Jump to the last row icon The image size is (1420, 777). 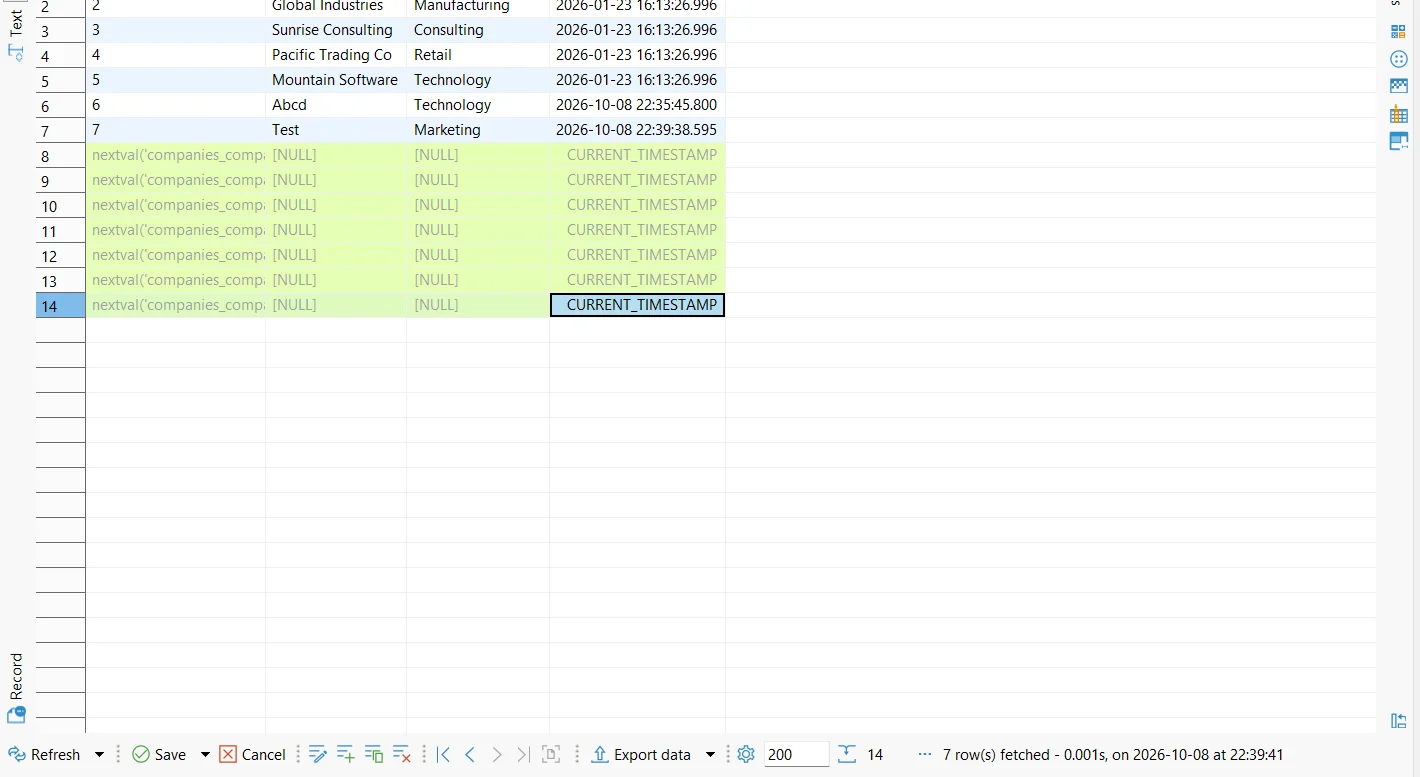[x=524, y=755]
